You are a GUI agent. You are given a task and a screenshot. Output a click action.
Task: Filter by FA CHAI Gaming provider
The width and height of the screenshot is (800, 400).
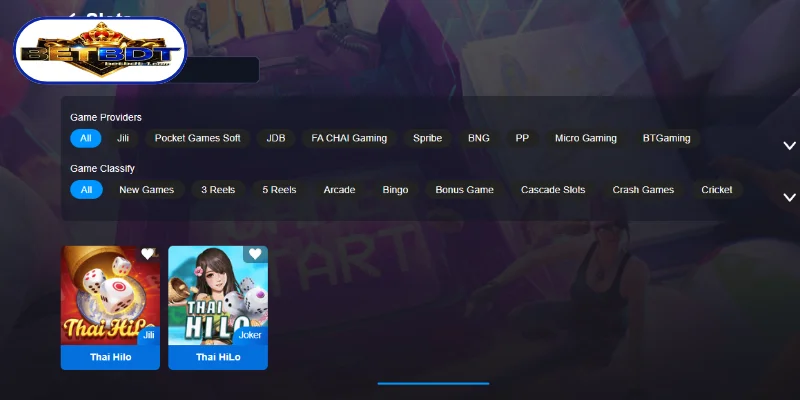pyautogui.click(x=349, y=138)
